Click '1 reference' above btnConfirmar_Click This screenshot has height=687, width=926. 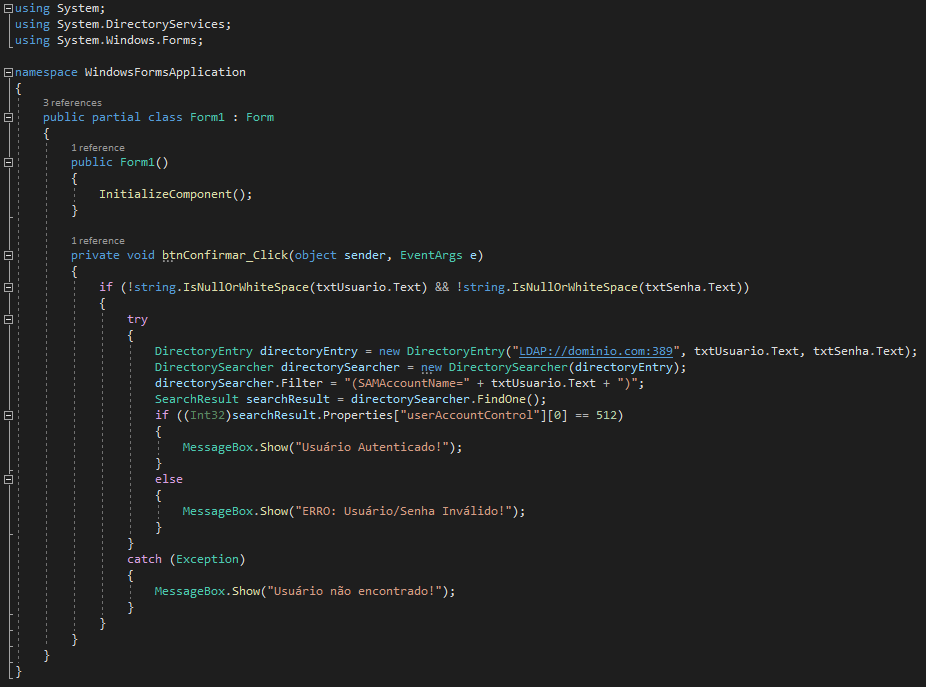(97, 241)
